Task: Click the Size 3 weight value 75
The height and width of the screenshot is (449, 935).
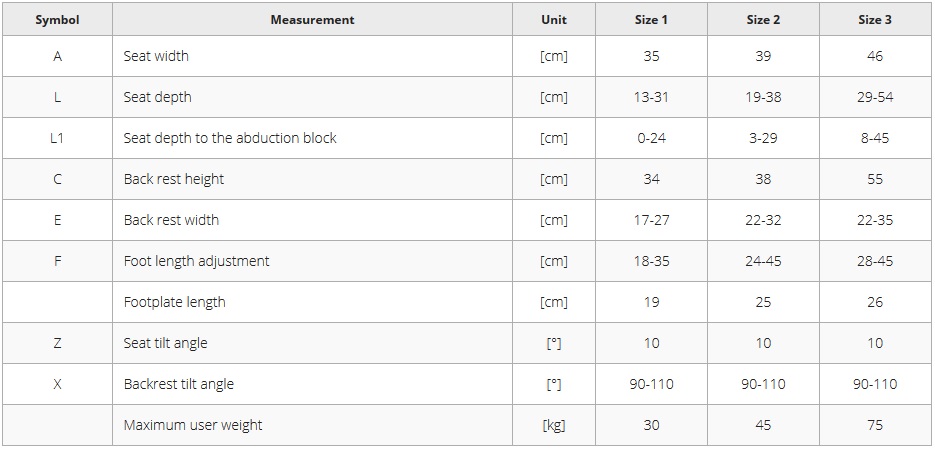Action: pos(875,425)
